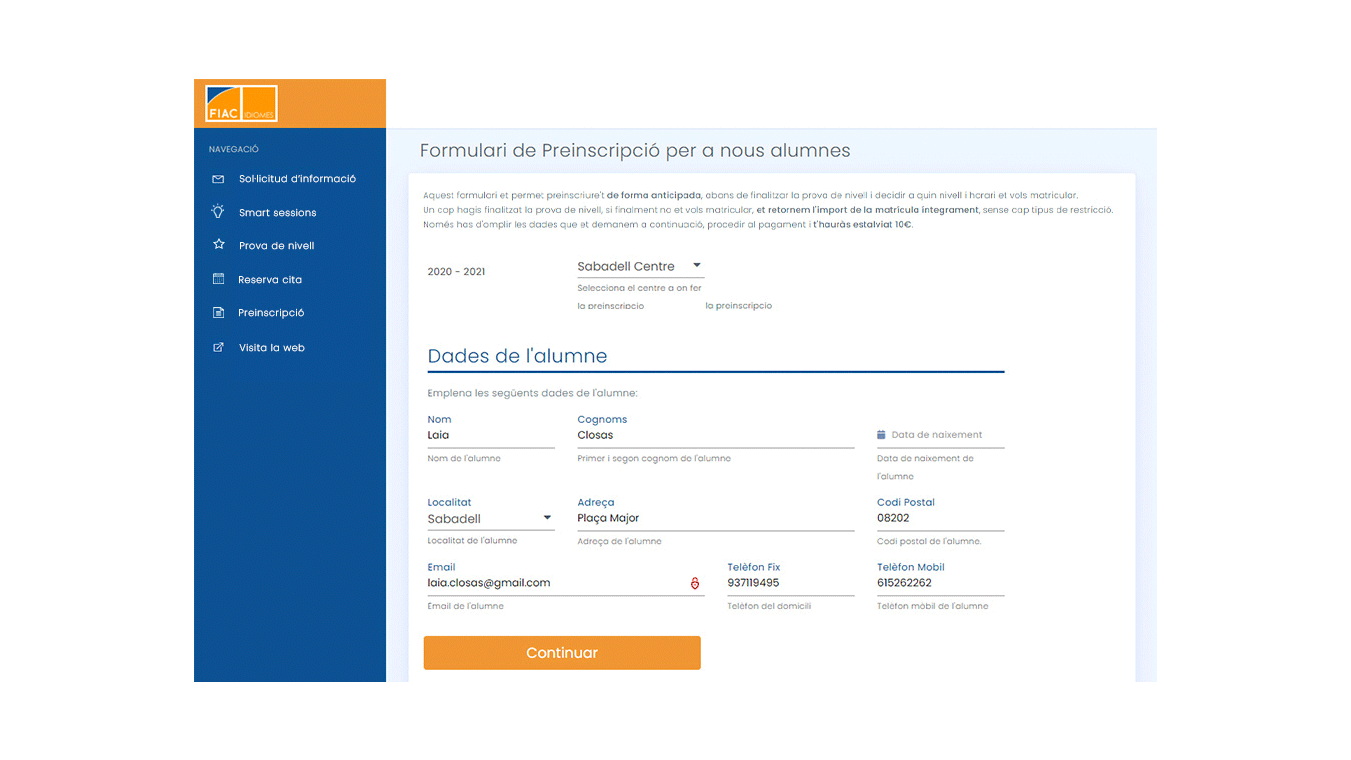1351x760 pixels.
Task: Click the chevron arrow beside Sabadell Centre
Action: pos(697,266)
